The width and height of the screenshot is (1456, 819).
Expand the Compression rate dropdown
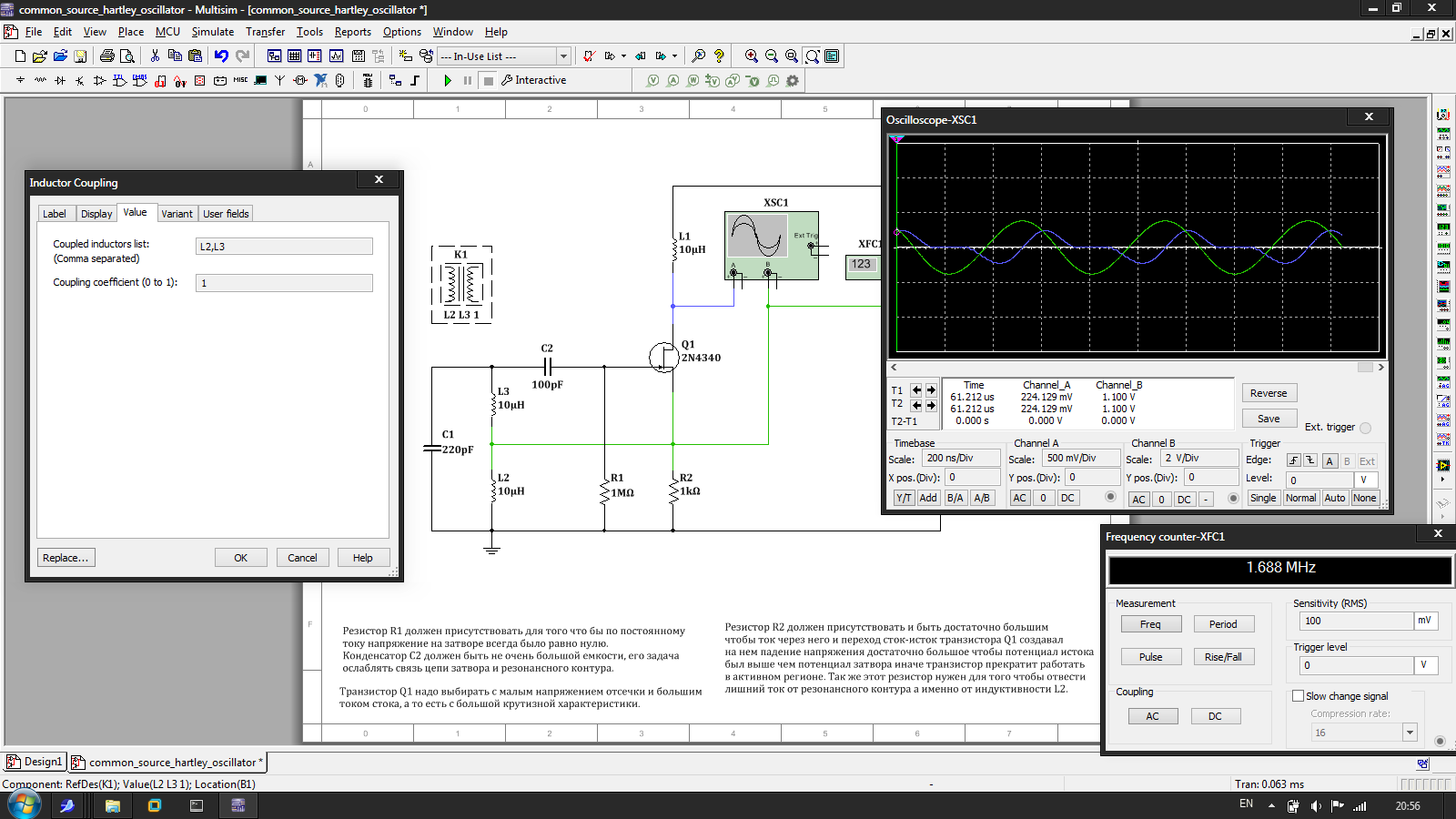tap(1410, 733)
